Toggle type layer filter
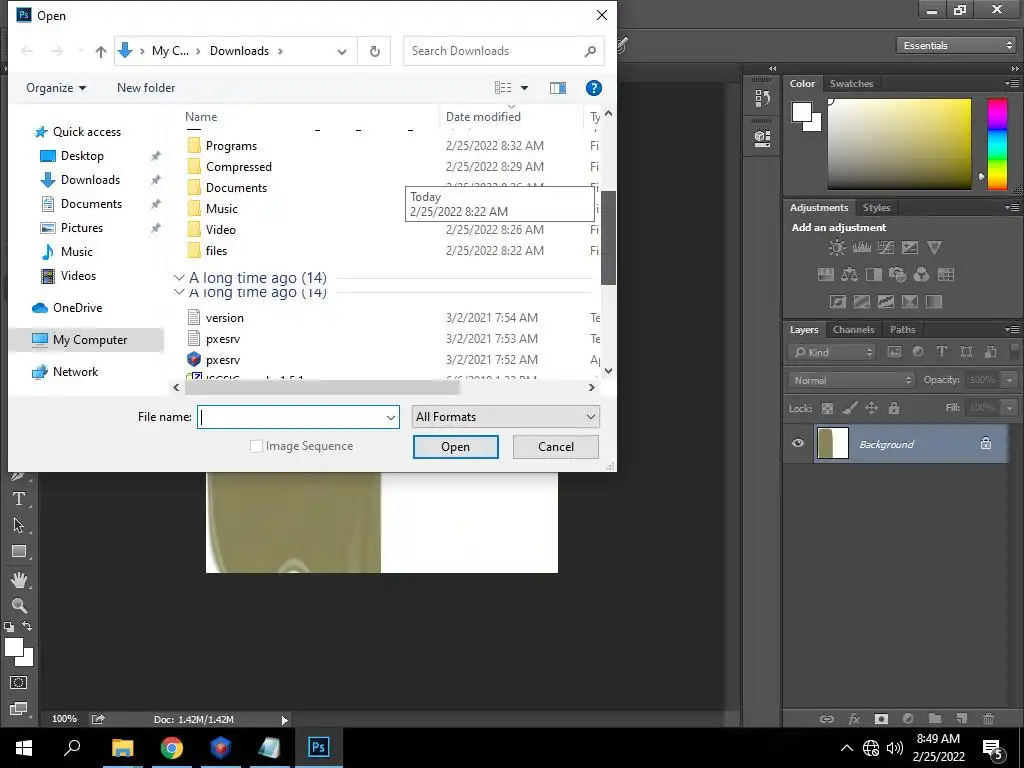Viewport: 1024px width, 768px height. pyautogui.click(x=942, y=352)
